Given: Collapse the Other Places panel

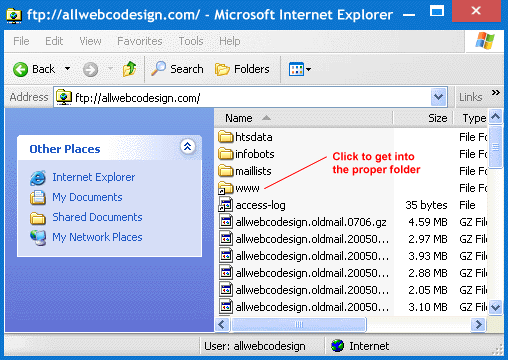Looking at the screenshot, I should coord(188,146).
